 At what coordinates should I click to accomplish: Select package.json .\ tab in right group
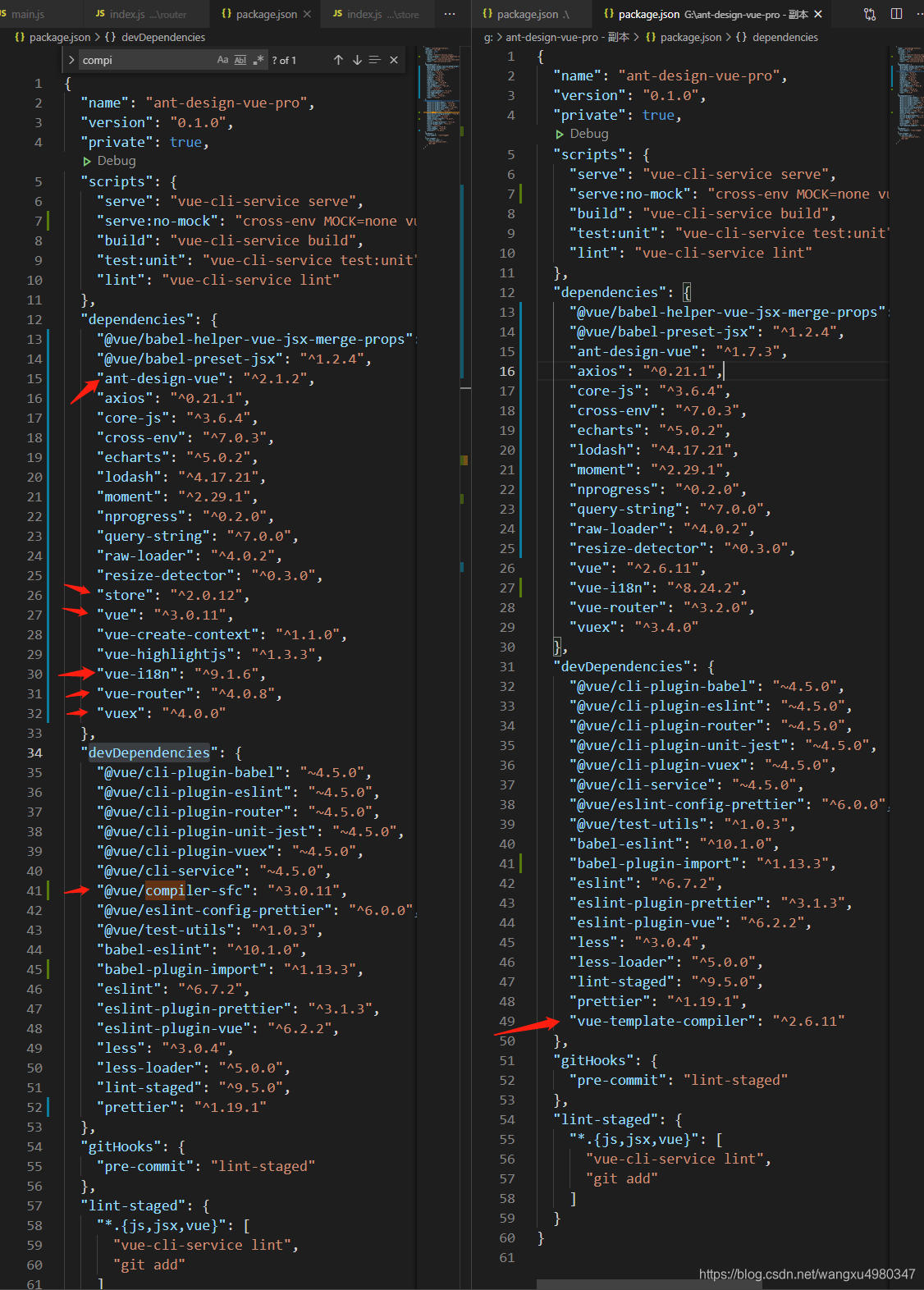(532, 14)
